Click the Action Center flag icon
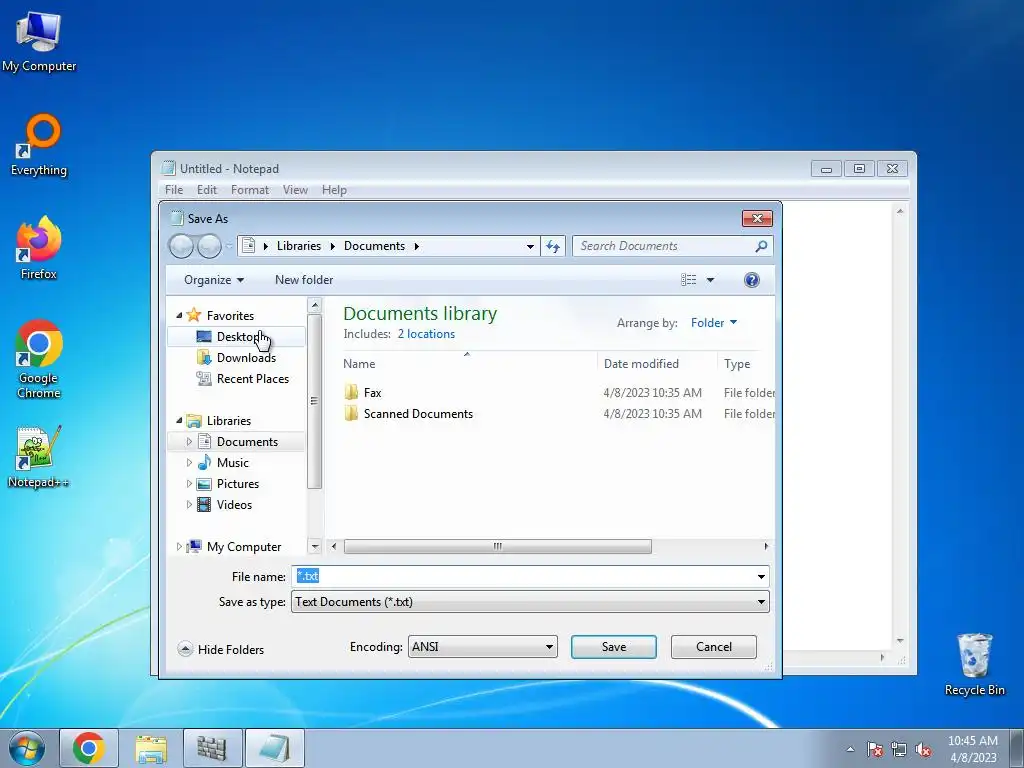Image resolution: width=1024 pixels, height=768 pixels. (x=874, y=749)
